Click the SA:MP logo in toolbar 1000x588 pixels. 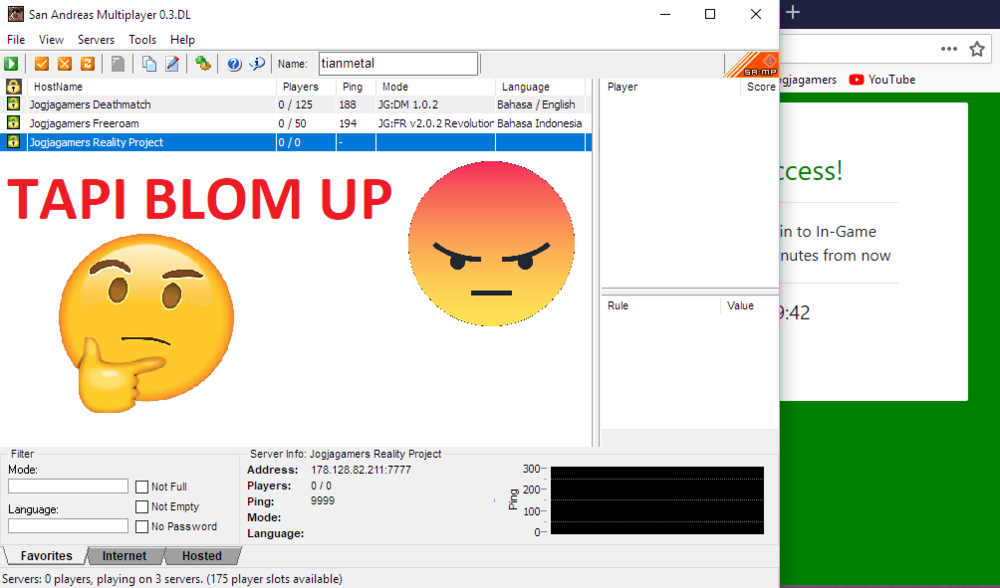click(751, 64)
